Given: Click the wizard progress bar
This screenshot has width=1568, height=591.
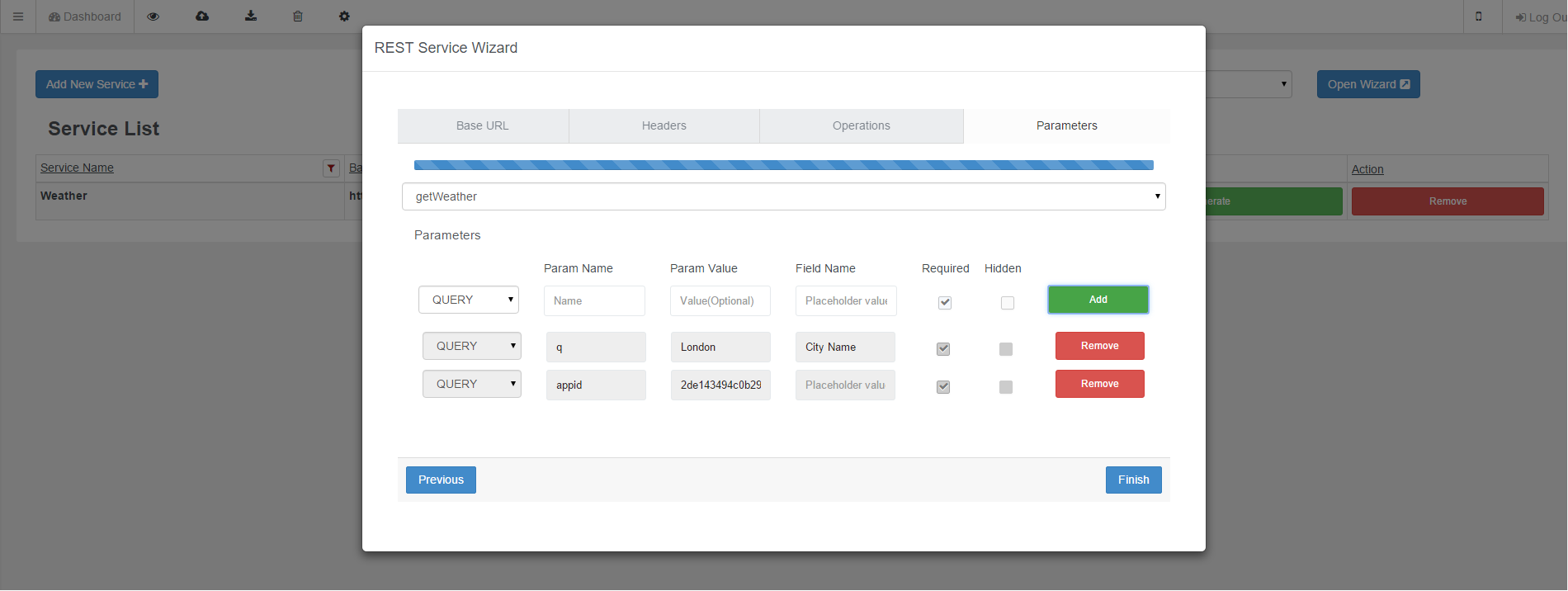Looking at the screenshot, I should pos(783,165).
